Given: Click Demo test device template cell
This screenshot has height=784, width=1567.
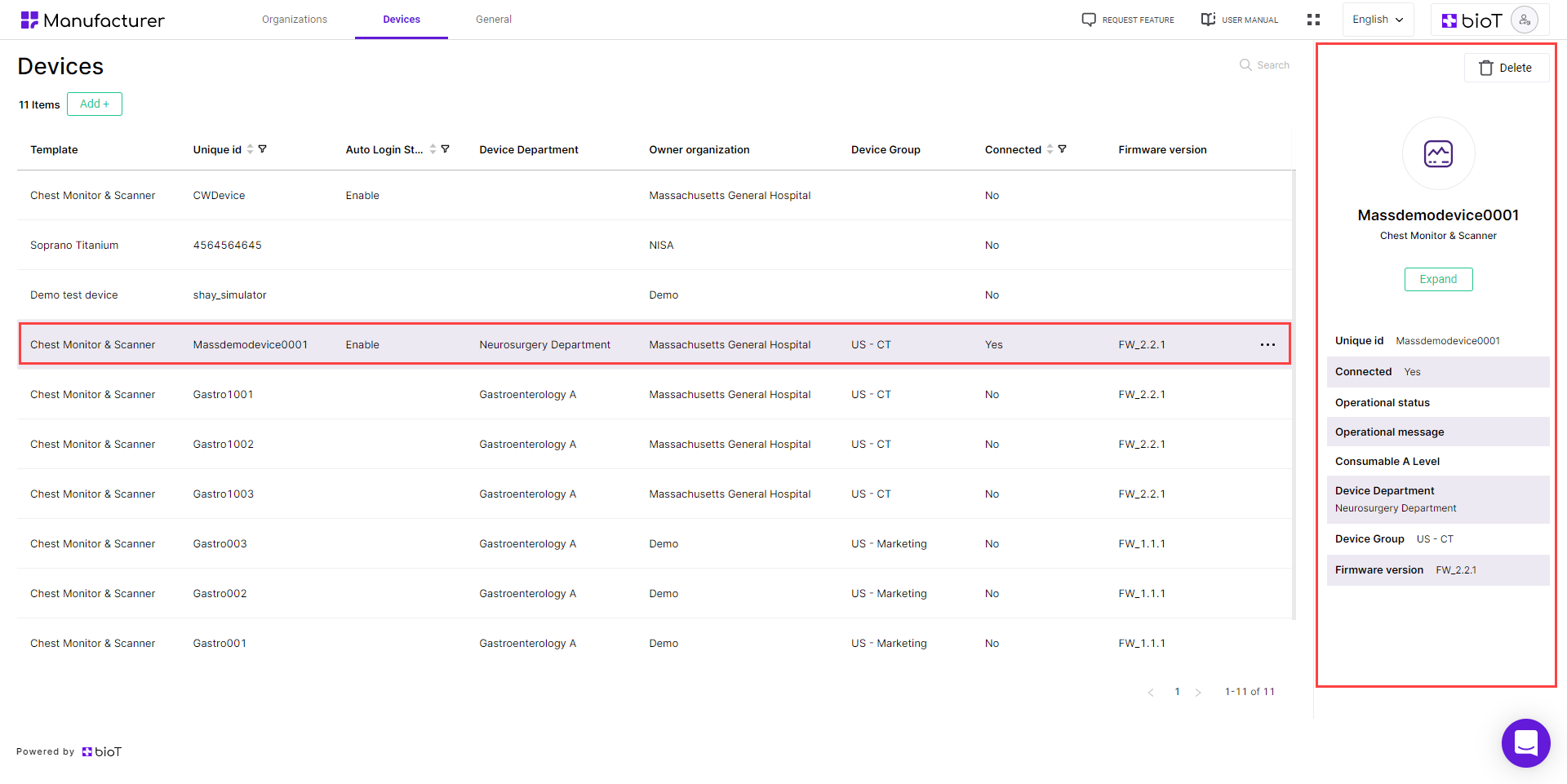Looking at the screenshot, I should point(74,295).
